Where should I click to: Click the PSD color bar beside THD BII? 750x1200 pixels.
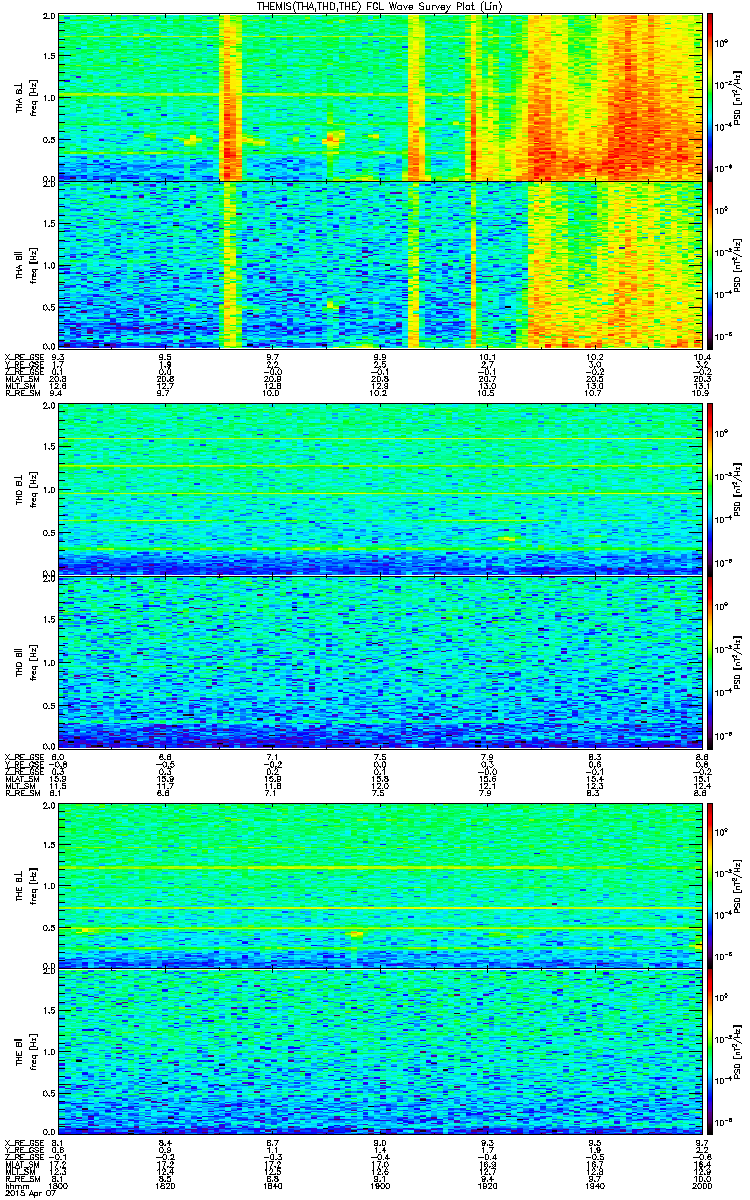coord(711,661)
